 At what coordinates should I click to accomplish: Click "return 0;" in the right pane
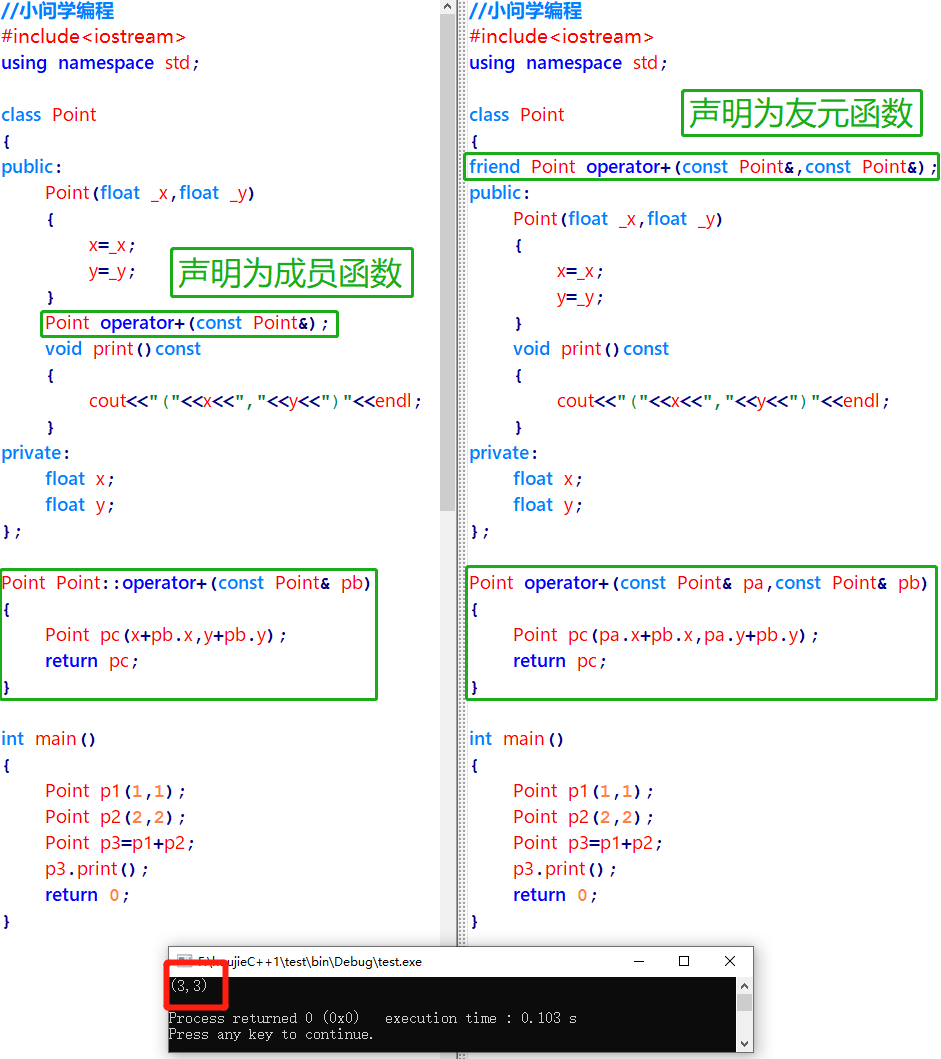[x=555, y=895]
